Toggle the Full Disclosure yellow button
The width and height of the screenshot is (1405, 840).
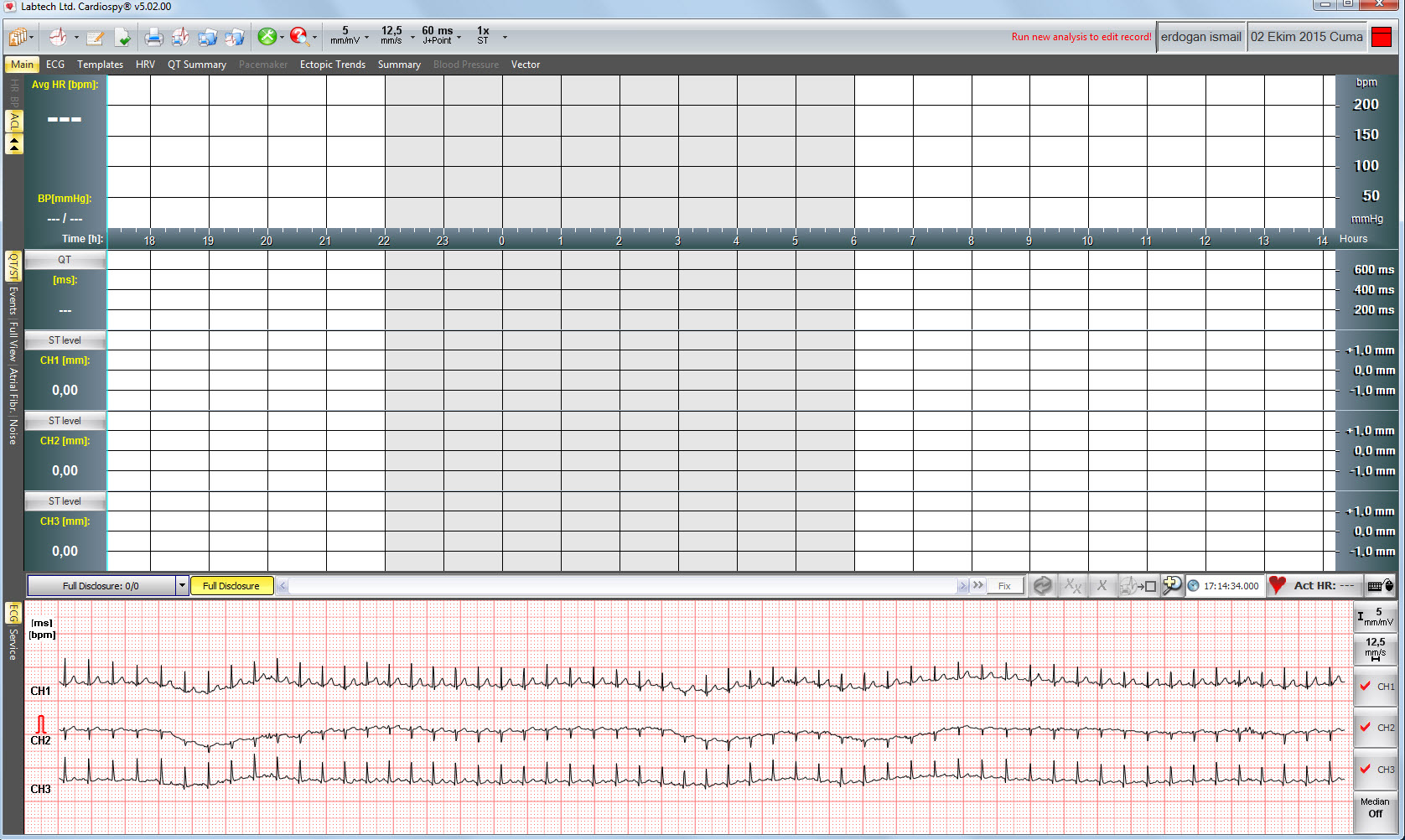click(x=232, y=586)
